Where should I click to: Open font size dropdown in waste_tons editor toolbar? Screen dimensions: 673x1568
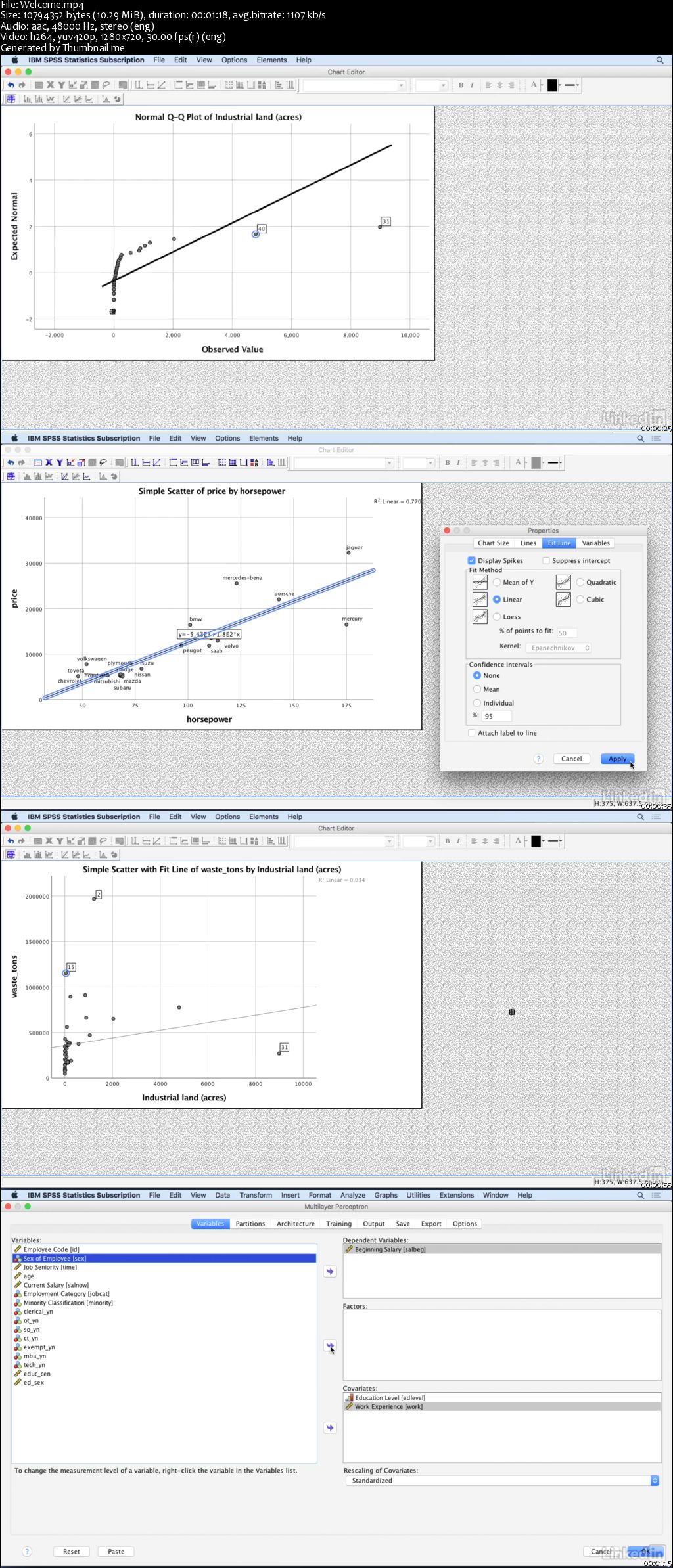coord(419,841)
